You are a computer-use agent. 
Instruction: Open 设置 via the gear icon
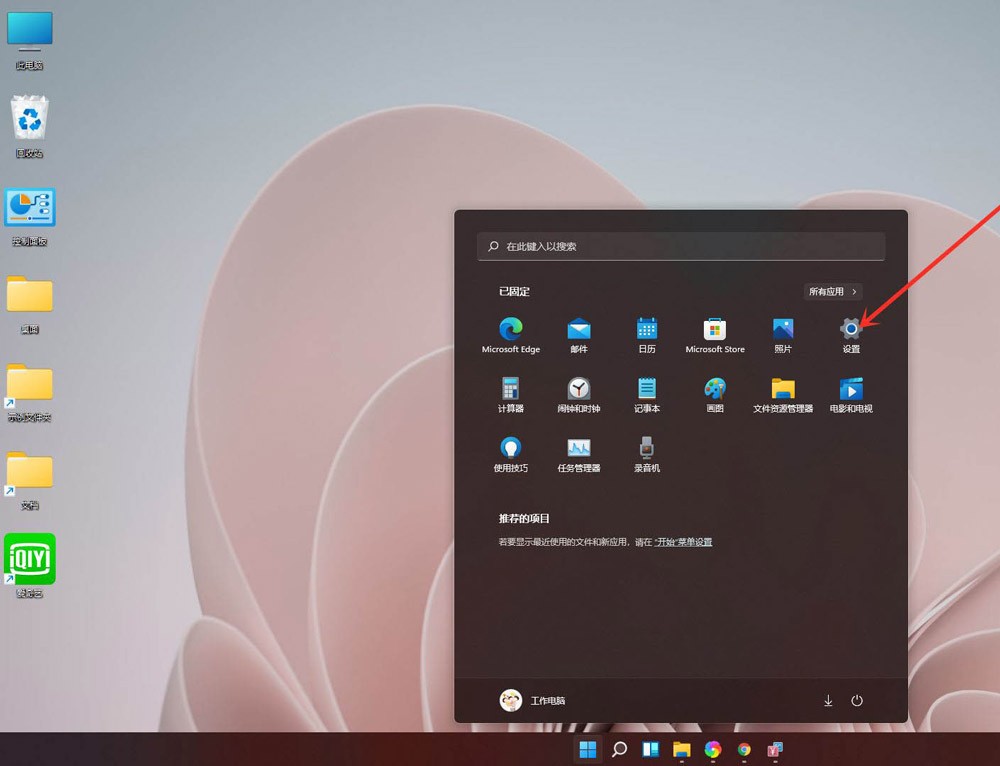(x=849, y=327)
